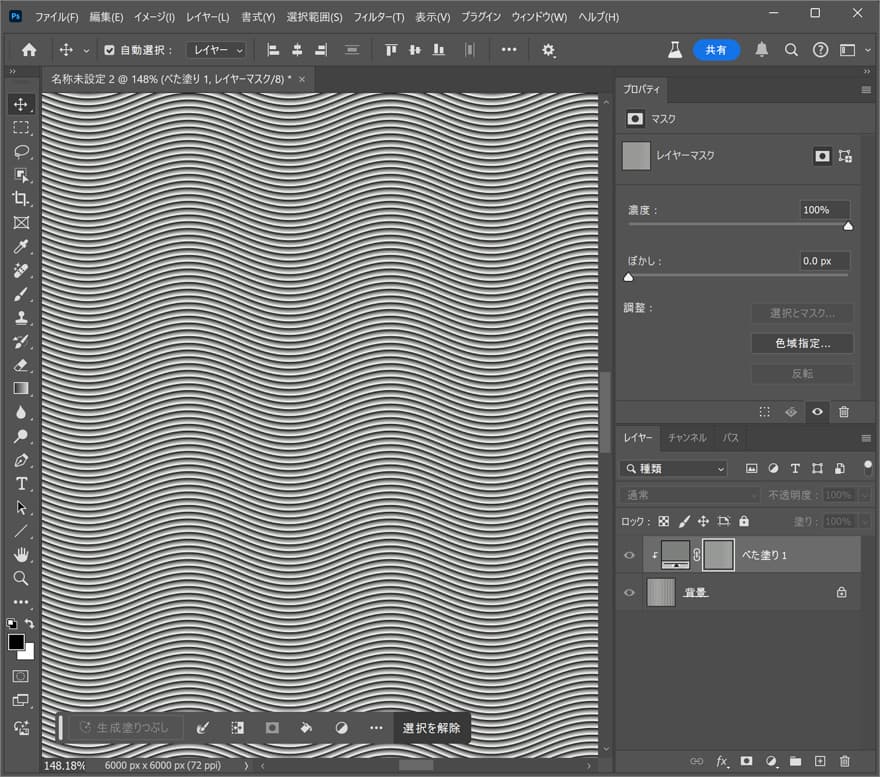
Task: Open tool preset picker arrow
Action: coord(86,51)
